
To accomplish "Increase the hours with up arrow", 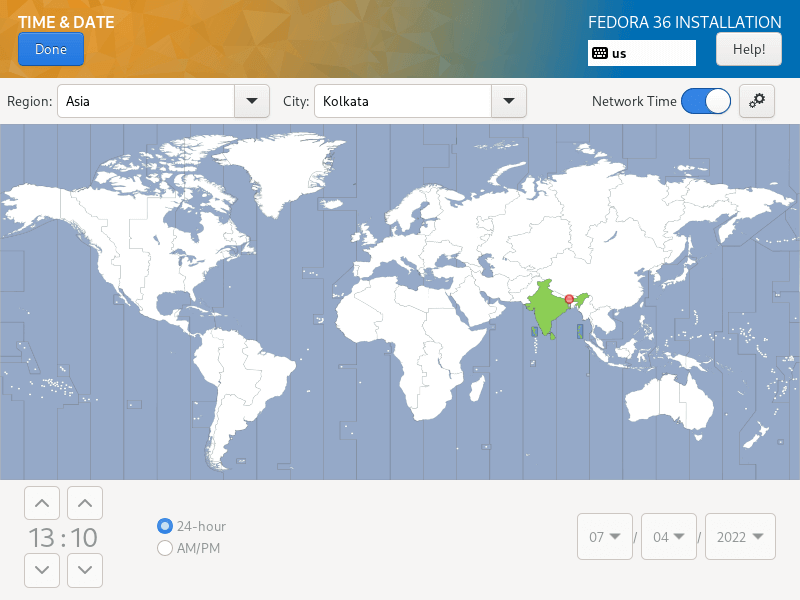I will click(42, 503).
